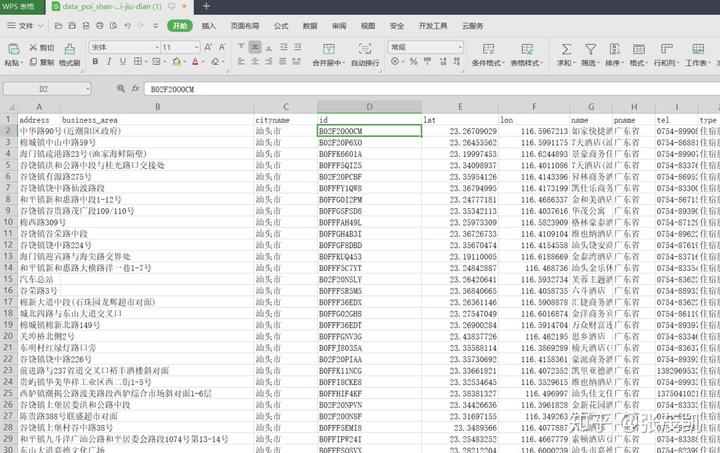The width and height of the screenshot is (720, 453).
Task: Click the WPS 表格 home tab button
Action: (x=22, y=6)
